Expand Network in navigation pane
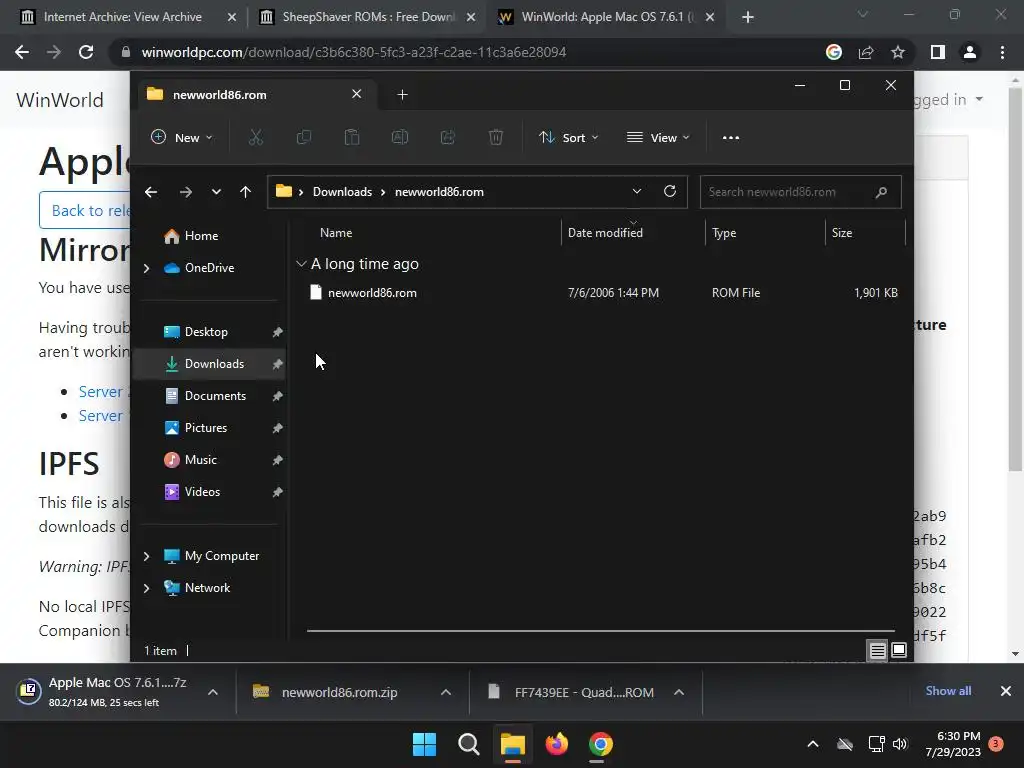The width and height of the screenshot is (1024, 768). click(x=146, y=588)
